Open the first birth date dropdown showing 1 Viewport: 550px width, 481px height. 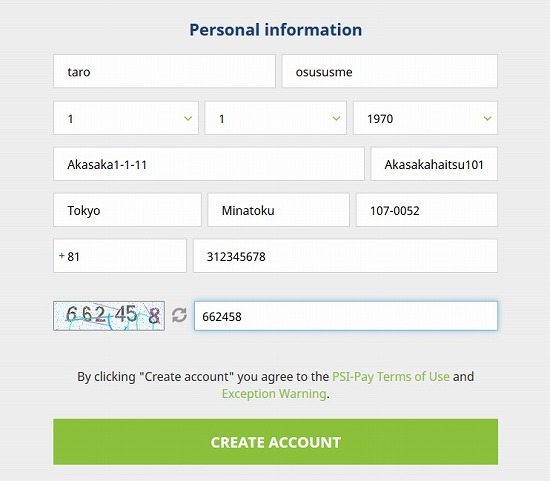(126, 118)
